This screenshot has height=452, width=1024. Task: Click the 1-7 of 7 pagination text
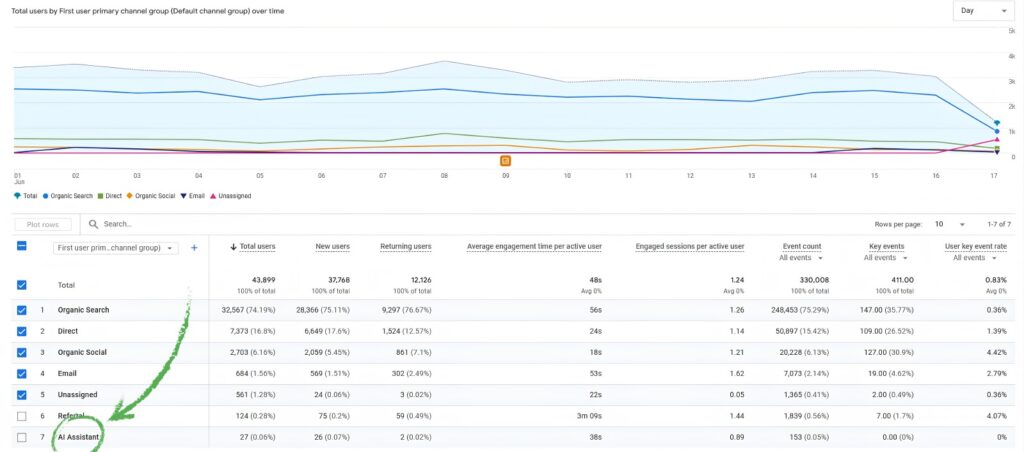pos(1000,224)
